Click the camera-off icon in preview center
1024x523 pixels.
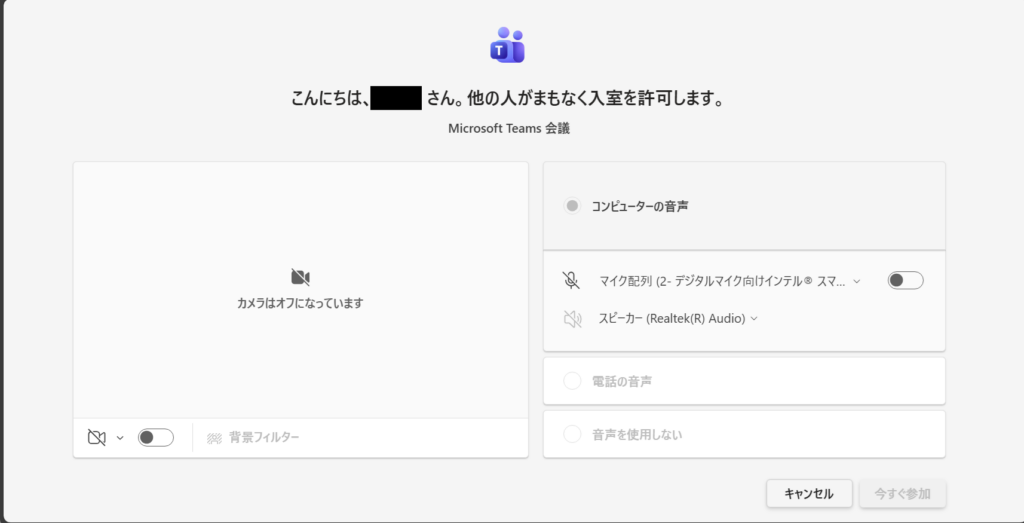point(300,277)
